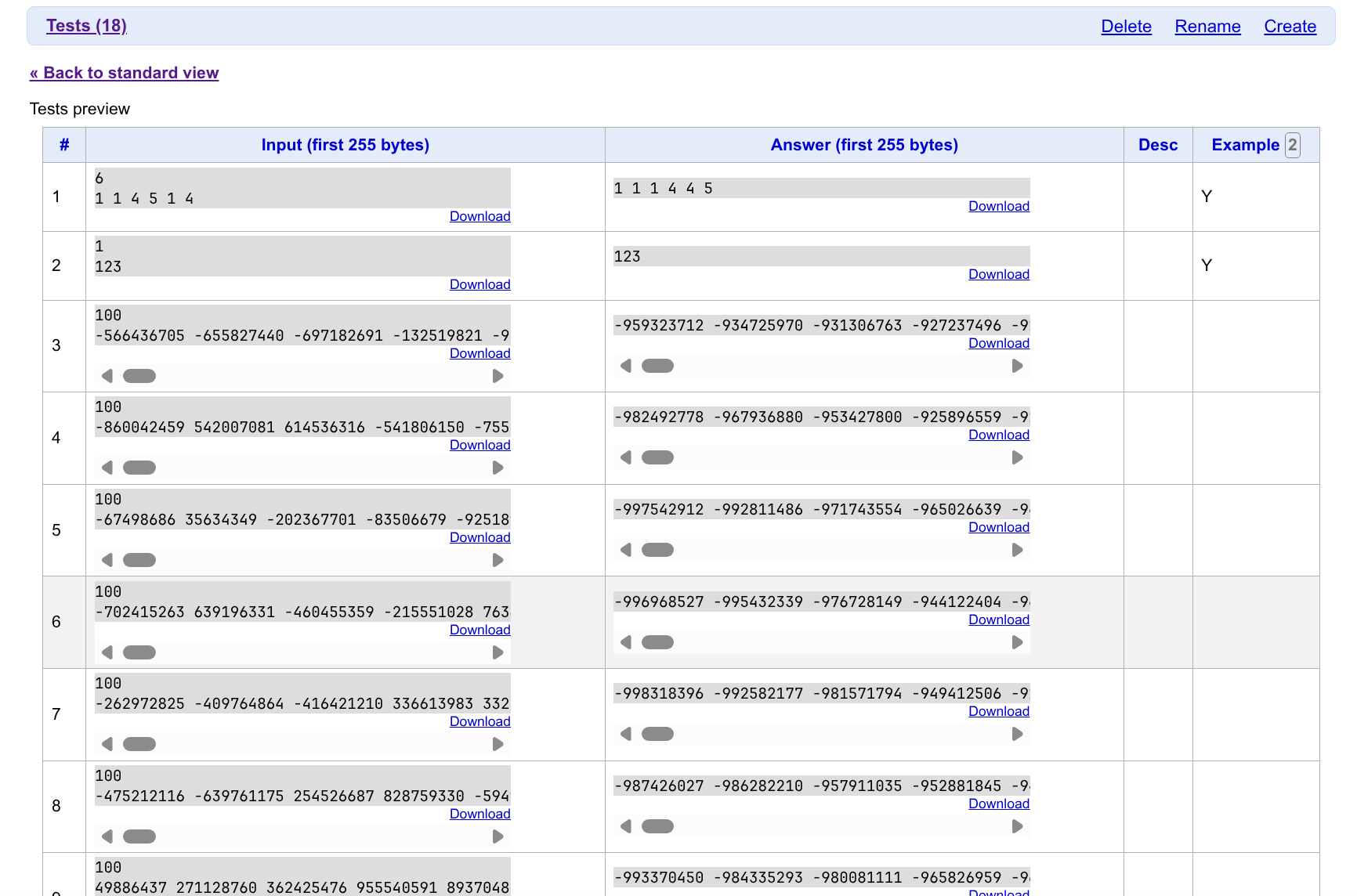Open the Tests (18) section heading

click(86, 26)
